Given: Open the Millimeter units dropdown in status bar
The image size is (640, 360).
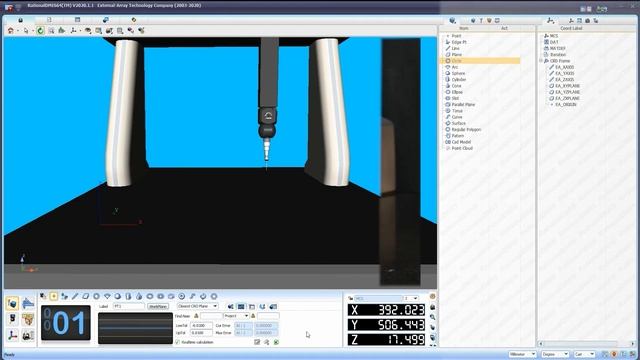Looking at the screenshot, I should click(522, 354).
